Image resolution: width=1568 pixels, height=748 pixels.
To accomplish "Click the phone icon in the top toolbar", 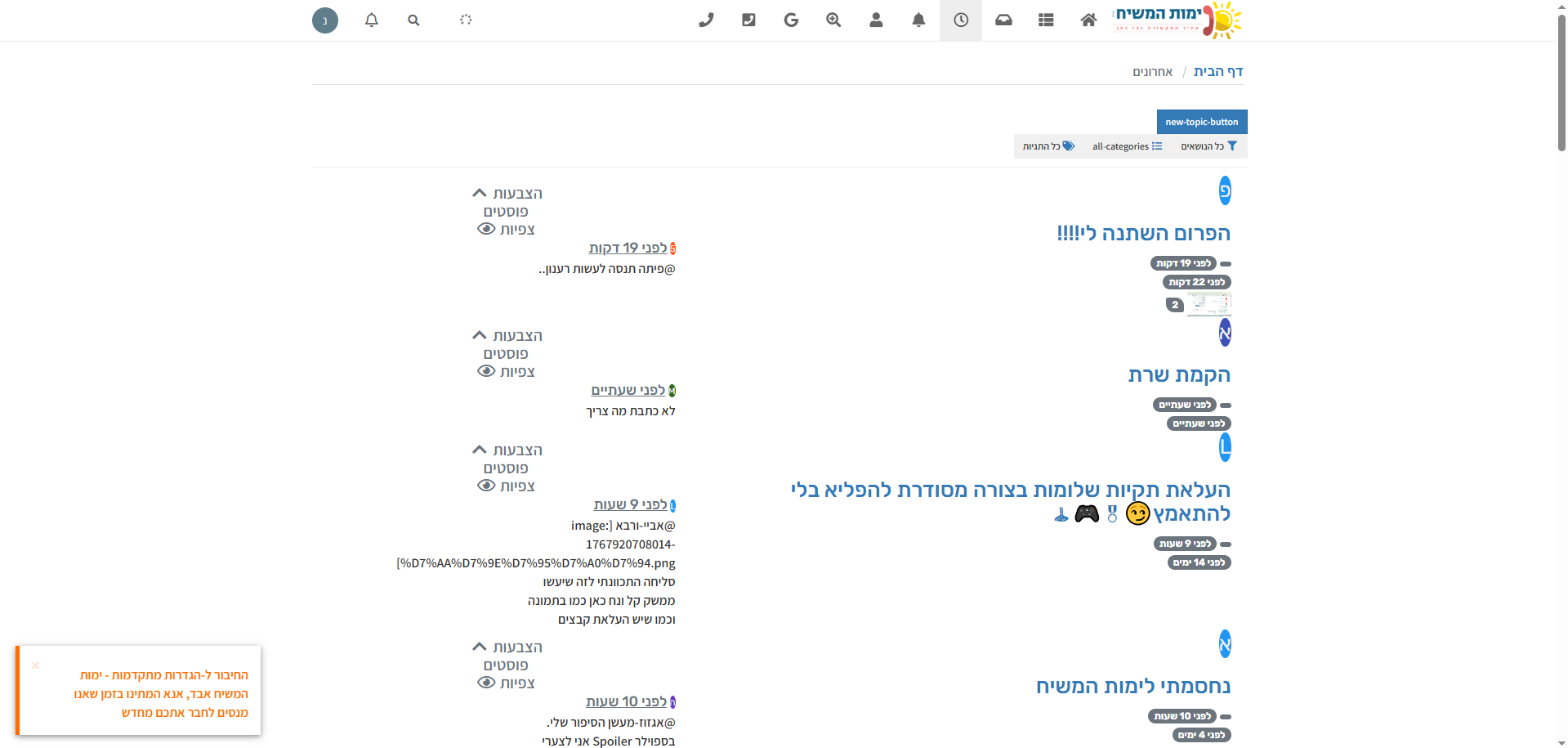I will coord(706,20).
